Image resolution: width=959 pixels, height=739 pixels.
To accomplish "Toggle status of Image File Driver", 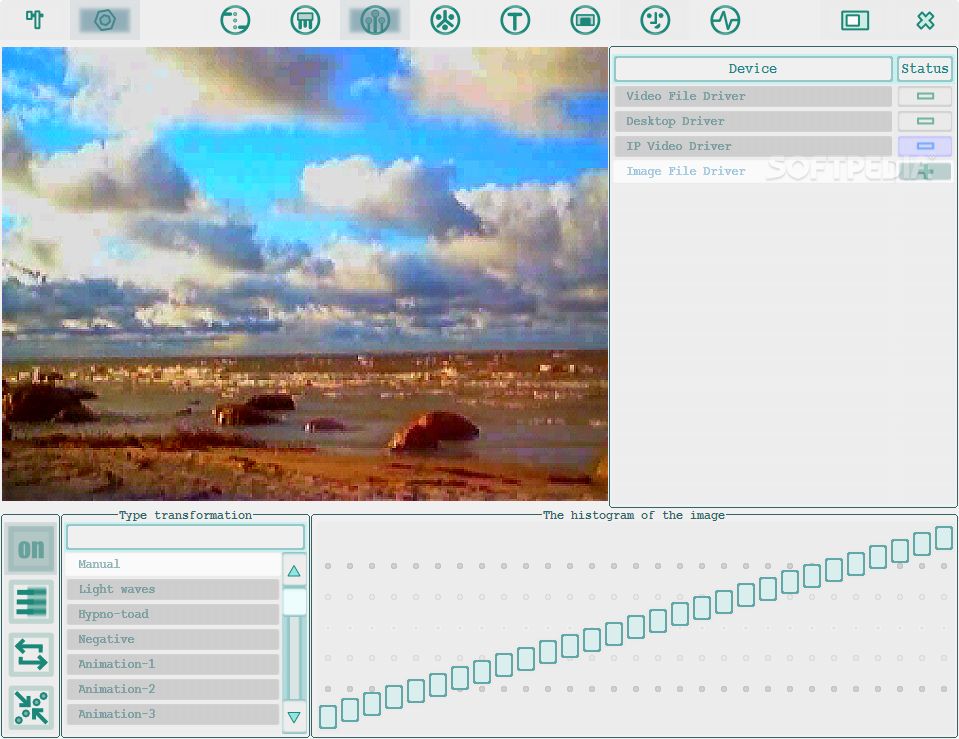I will tap(925, 171).
